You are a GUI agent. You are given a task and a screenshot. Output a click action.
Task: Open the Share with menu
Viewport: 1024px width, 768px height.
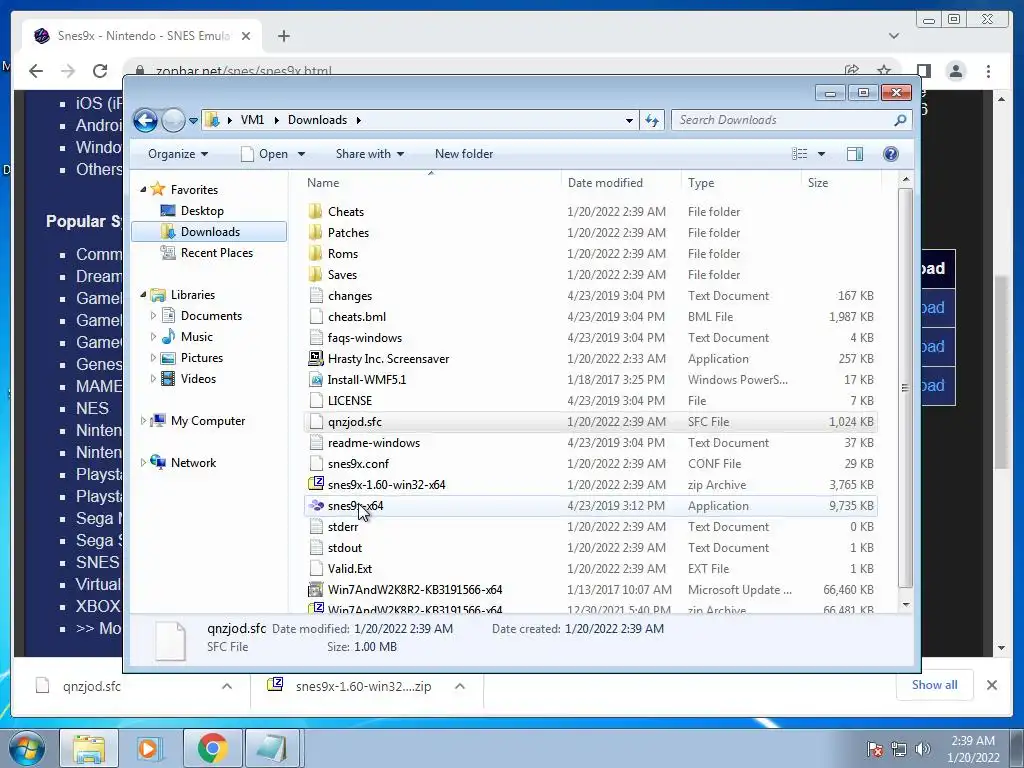(x=370, y=154)
